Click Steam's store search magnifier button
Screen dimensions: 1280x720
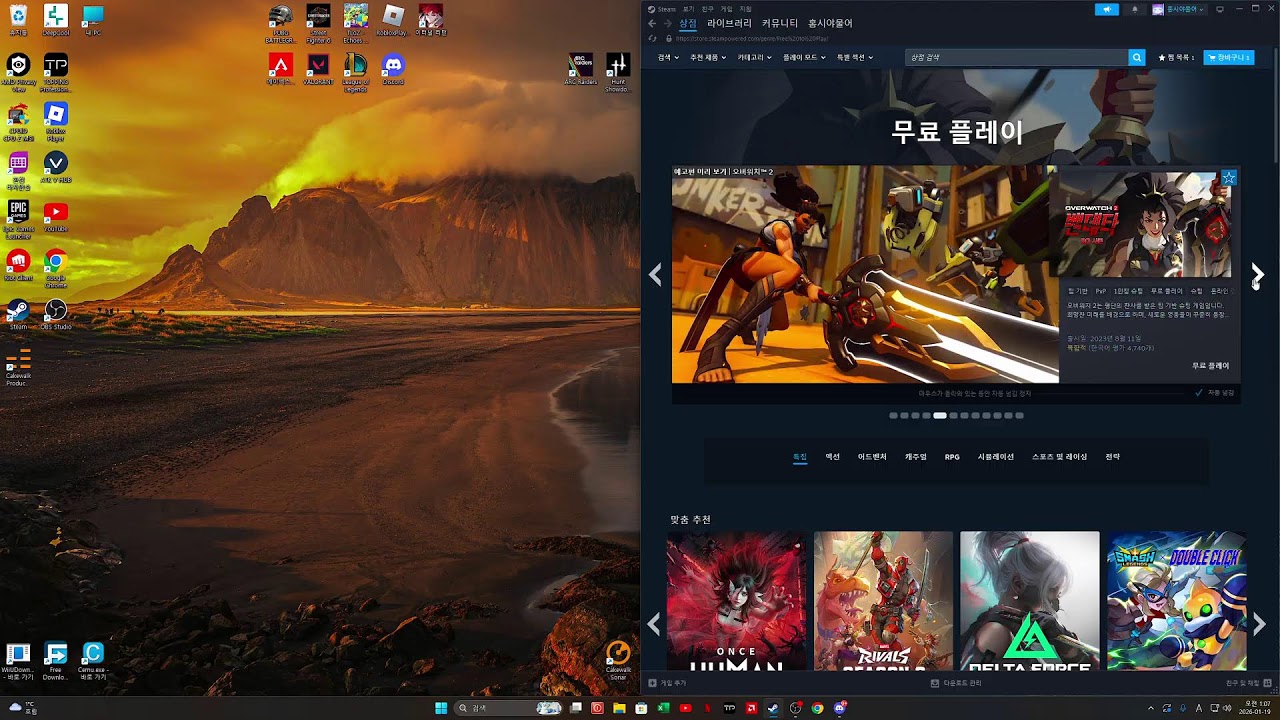click(x=1137, y=58)
